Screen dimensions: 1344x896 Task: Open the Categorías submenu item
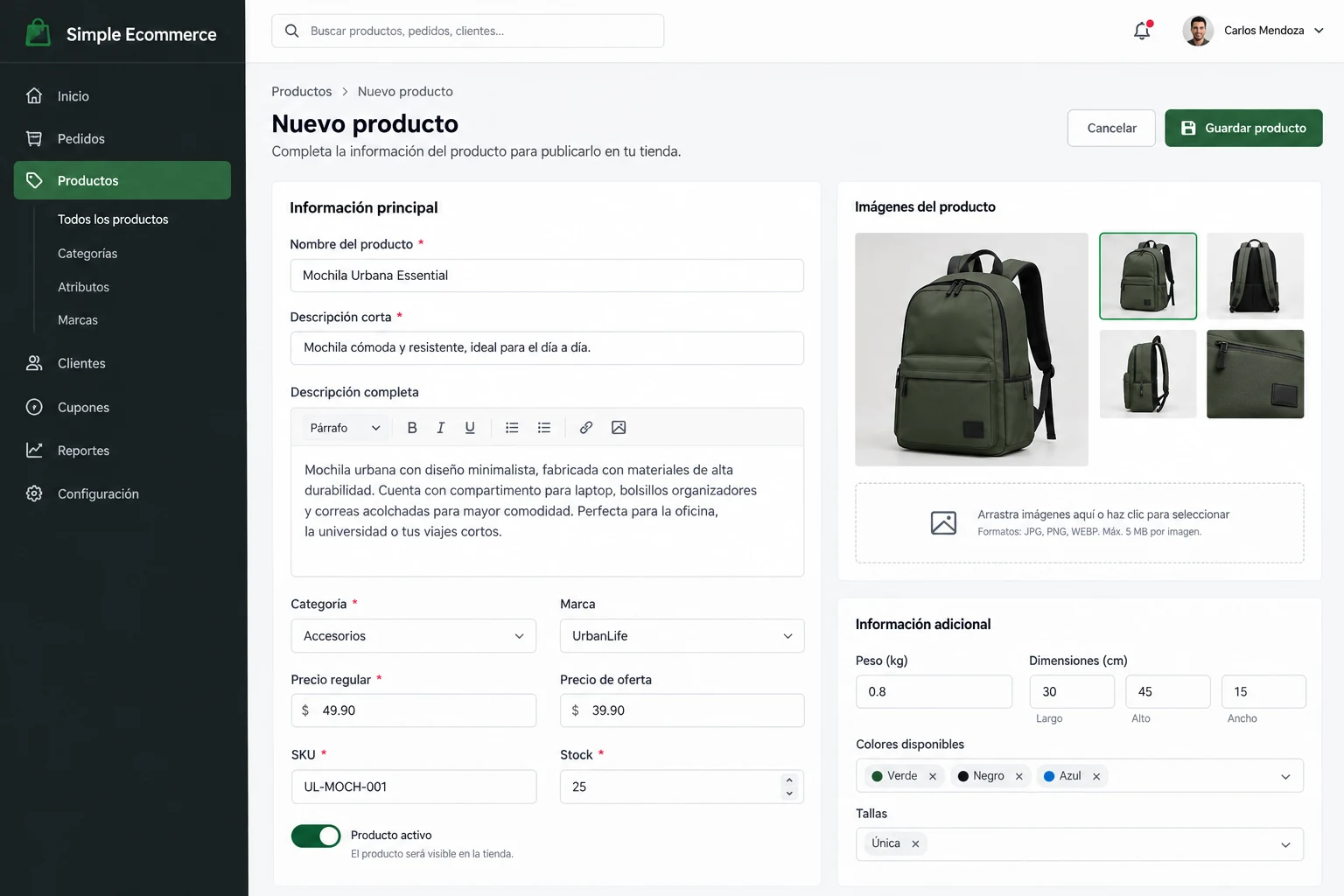point(87,254)
